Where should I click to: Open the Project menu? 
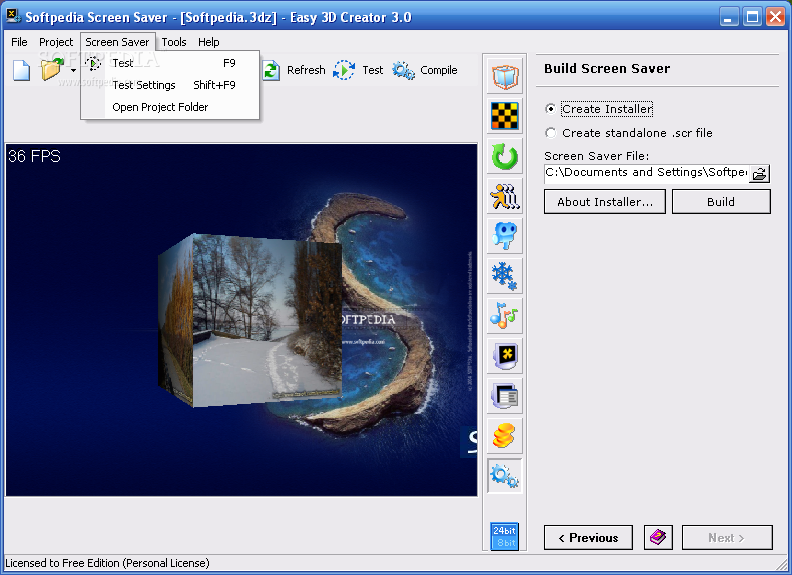coord(56,42)
